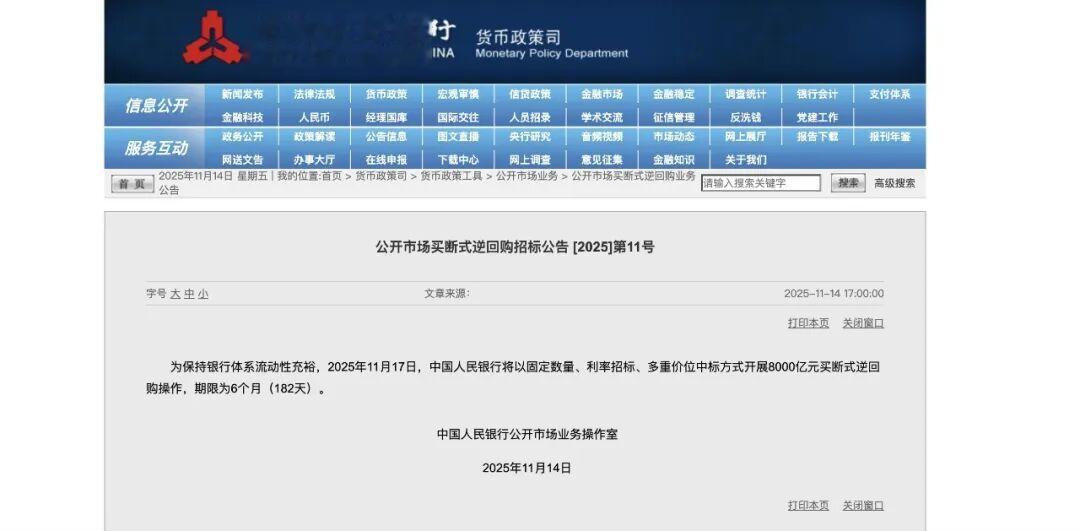Click the 服务互动 category heading
The width and height of the screenshot is (1080, 531).
pyautogui.click(x=156, y=148)
